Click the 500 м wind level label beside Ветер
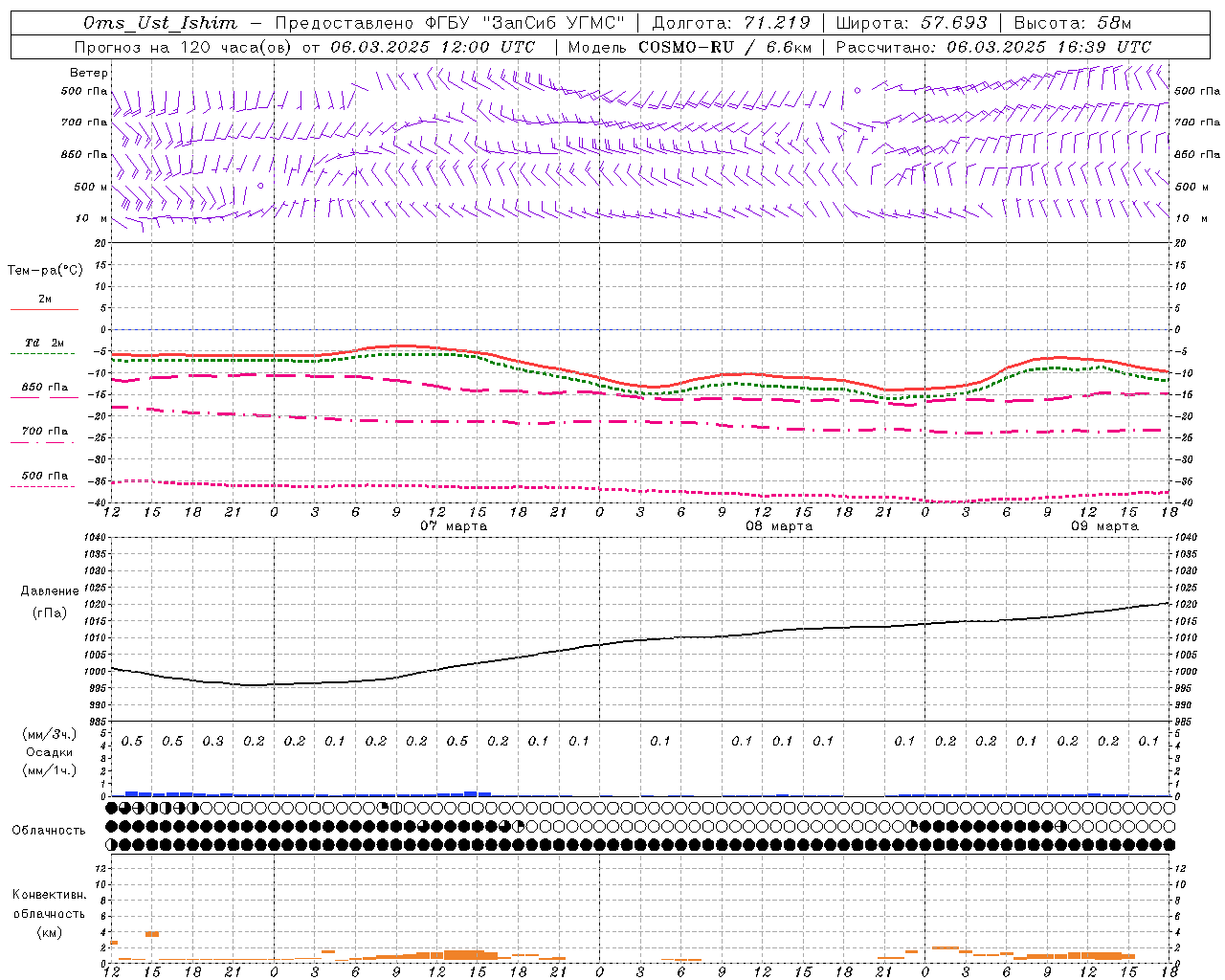This screenshot has height=980, width=1225. pos(91,188)
